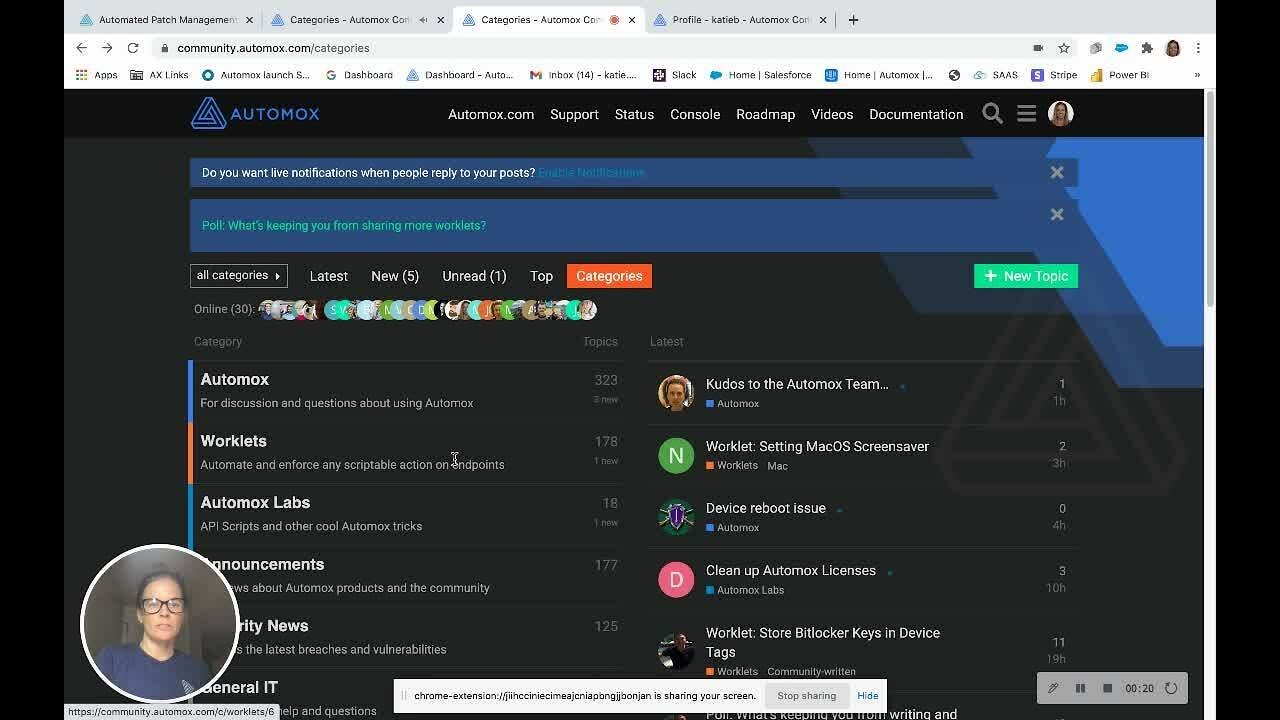Open Chrome three-dot menu

1198,48
